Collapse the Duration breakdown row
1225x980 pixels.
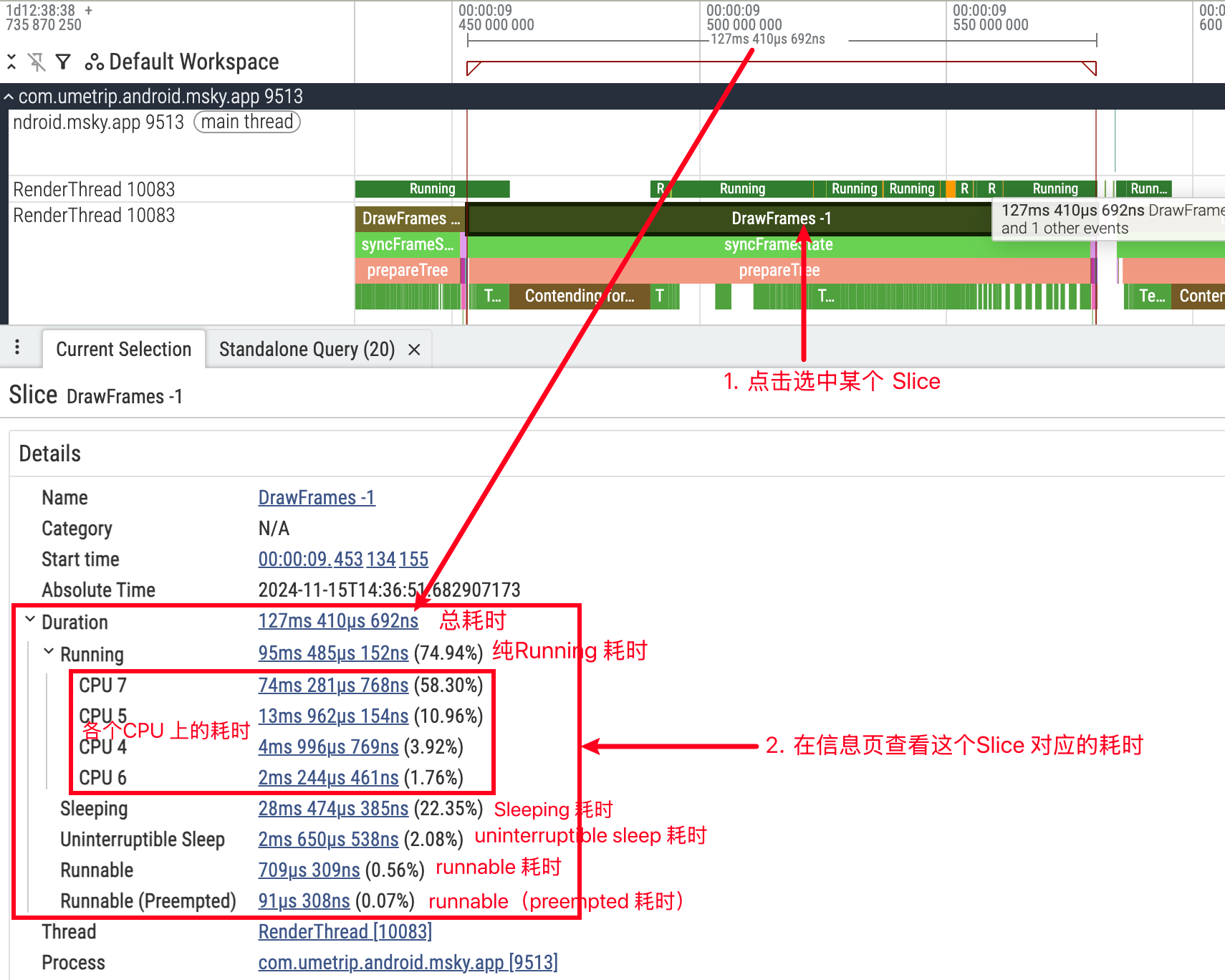[x=30, y=620]
